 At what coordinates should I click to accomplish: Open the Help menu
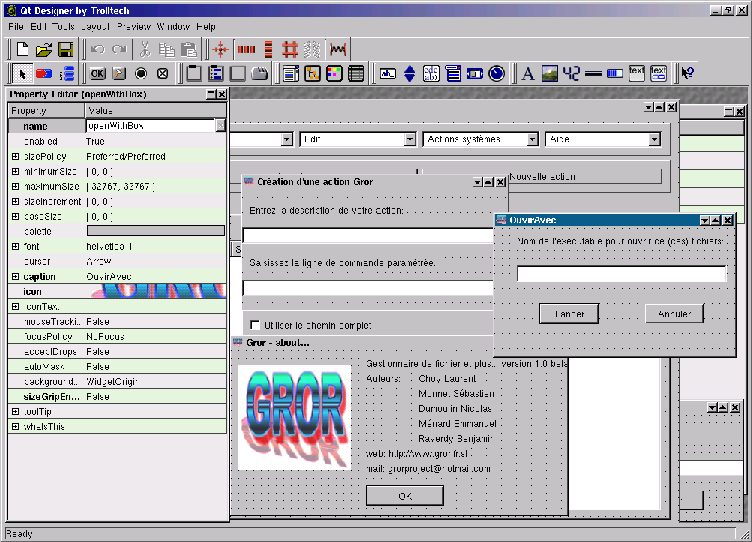(x=206, y=27)
